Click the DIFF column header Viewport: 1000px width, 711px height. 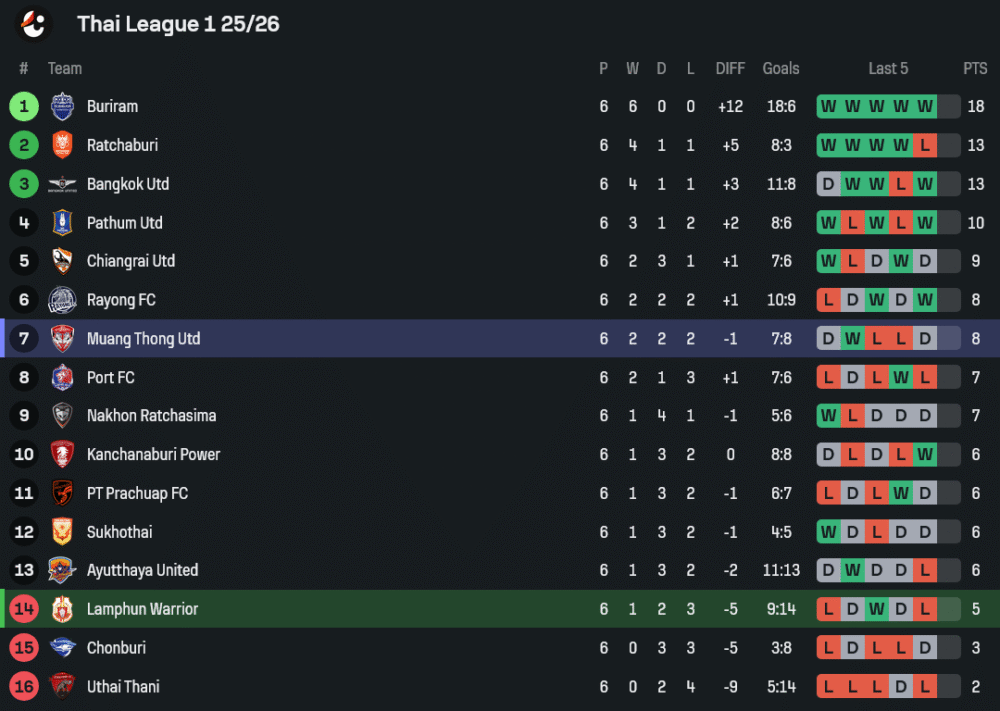(x=730, y=68)
